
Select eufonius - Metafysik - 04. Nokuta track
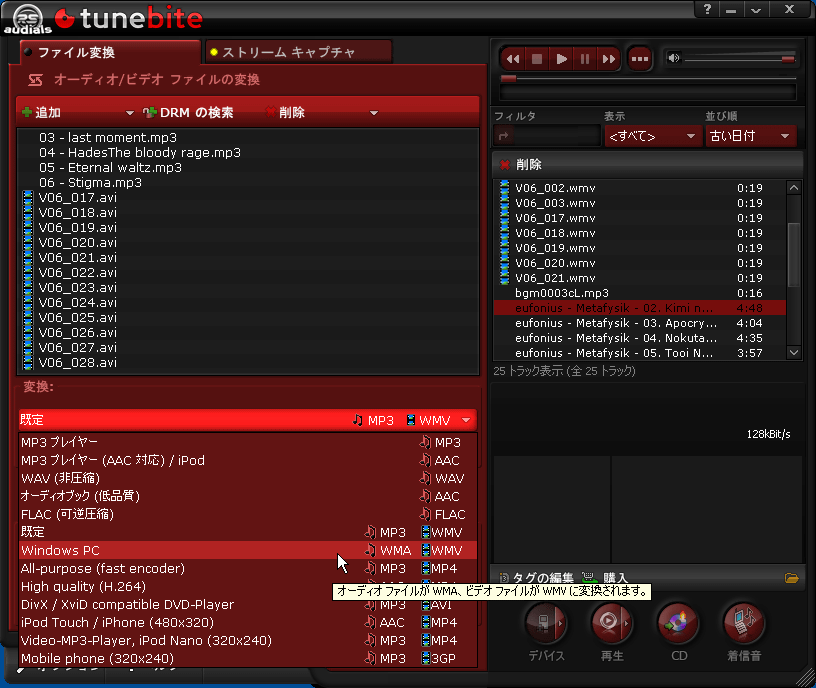click(639, 338)
